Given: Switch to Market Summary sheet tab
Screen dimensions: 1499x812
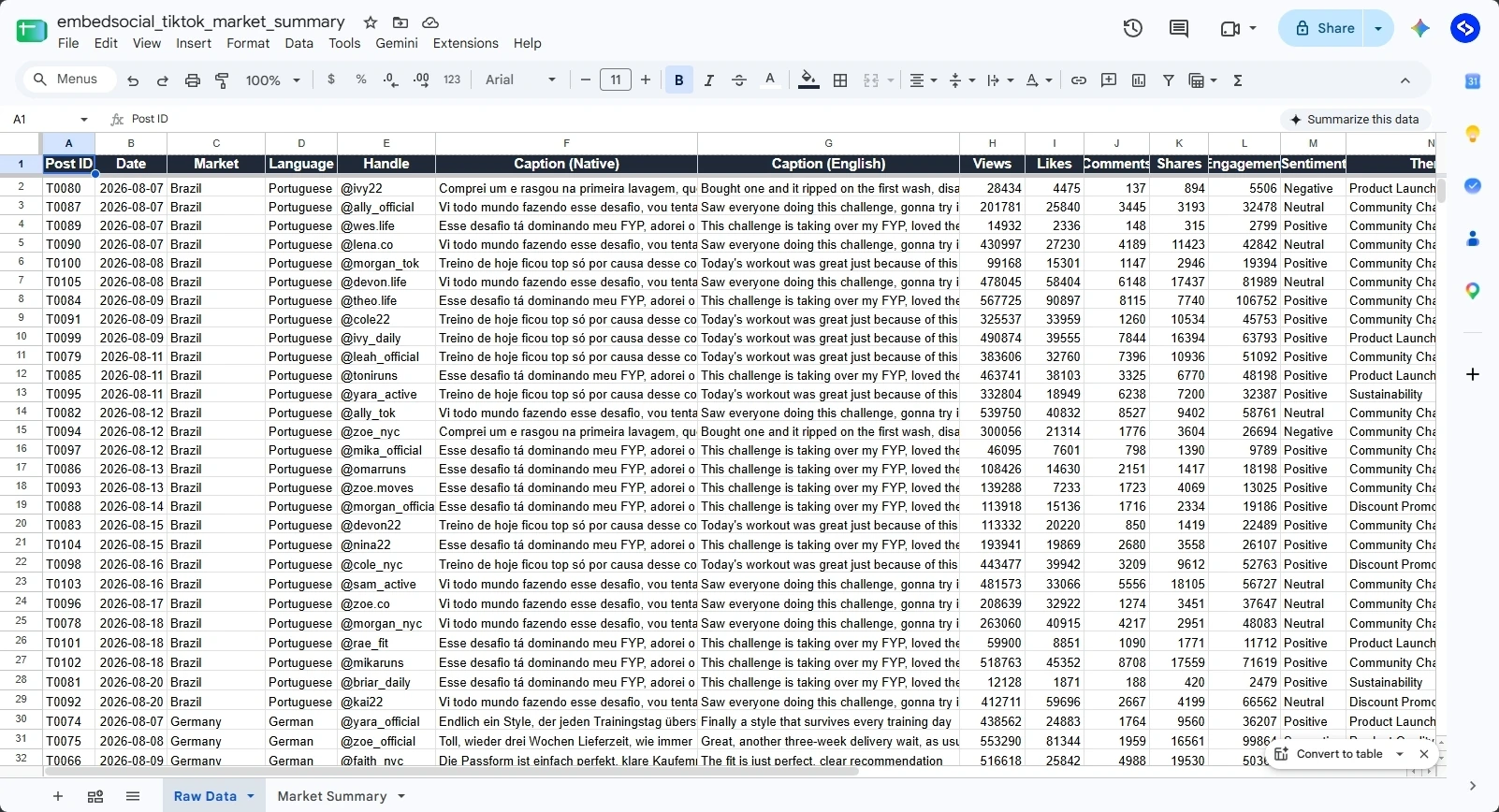Looking at the screenshot, I should coord(332,796).
